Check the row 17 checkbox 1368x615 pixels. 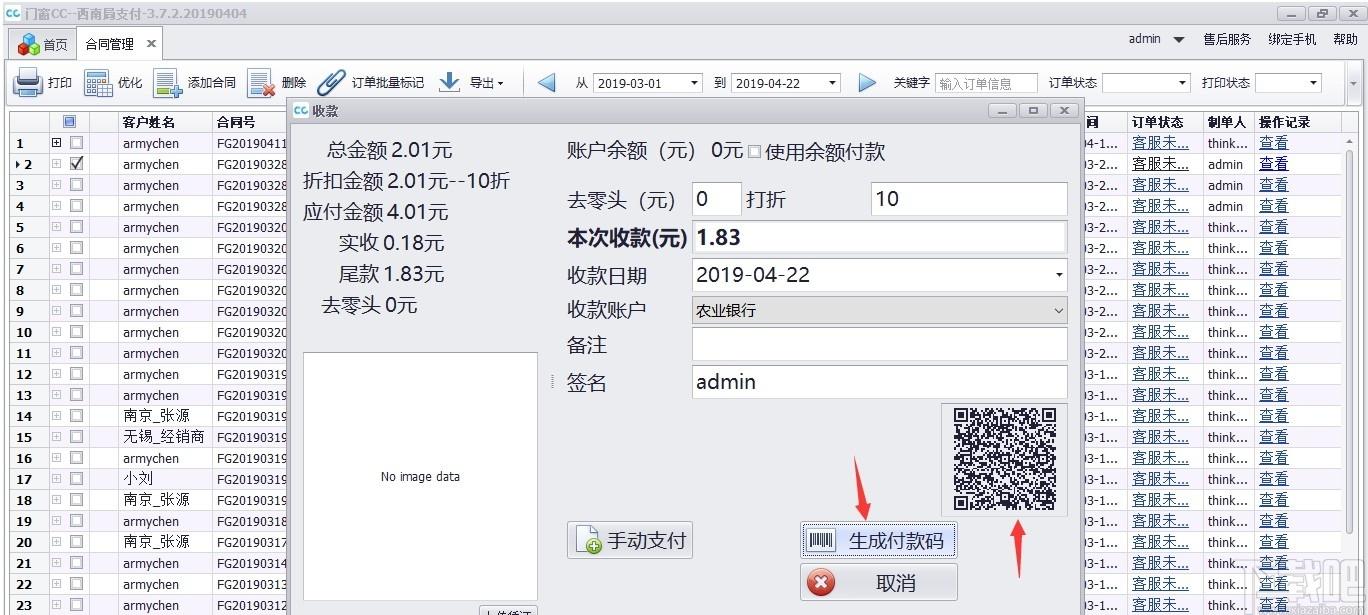coord(76,479)
